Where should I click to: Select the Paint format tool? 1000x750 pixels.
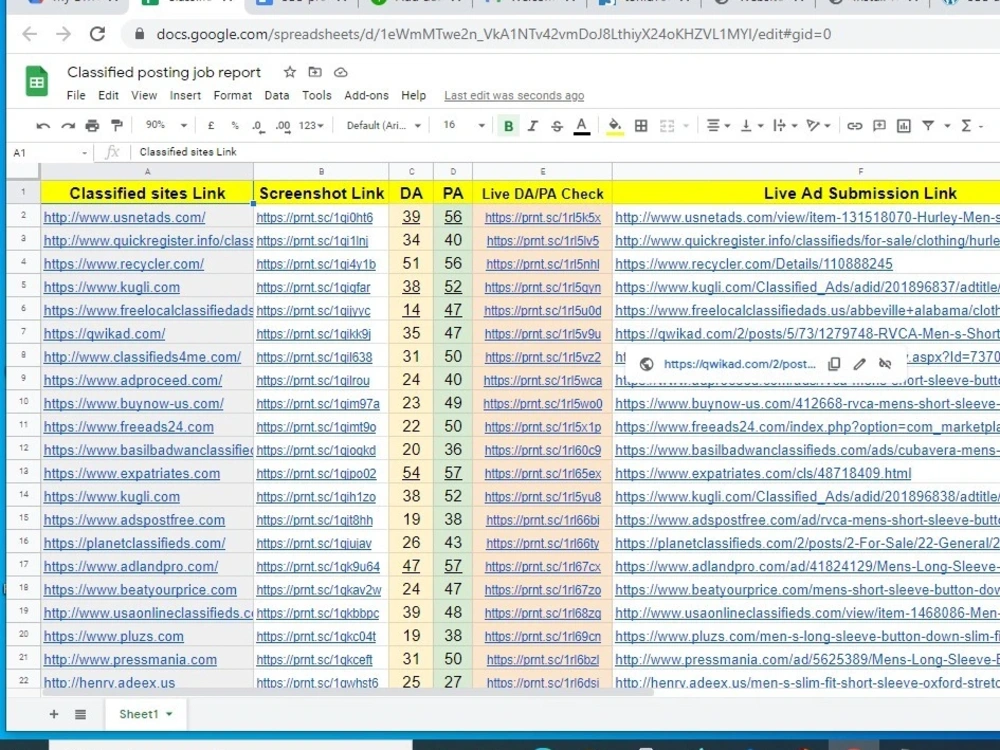click(x=117, y=126)
